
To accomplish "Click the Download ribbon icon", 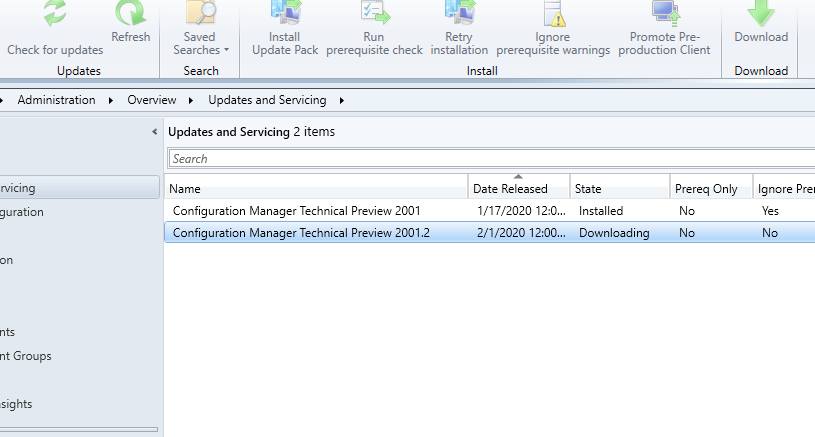I will [x=761, y=13].
